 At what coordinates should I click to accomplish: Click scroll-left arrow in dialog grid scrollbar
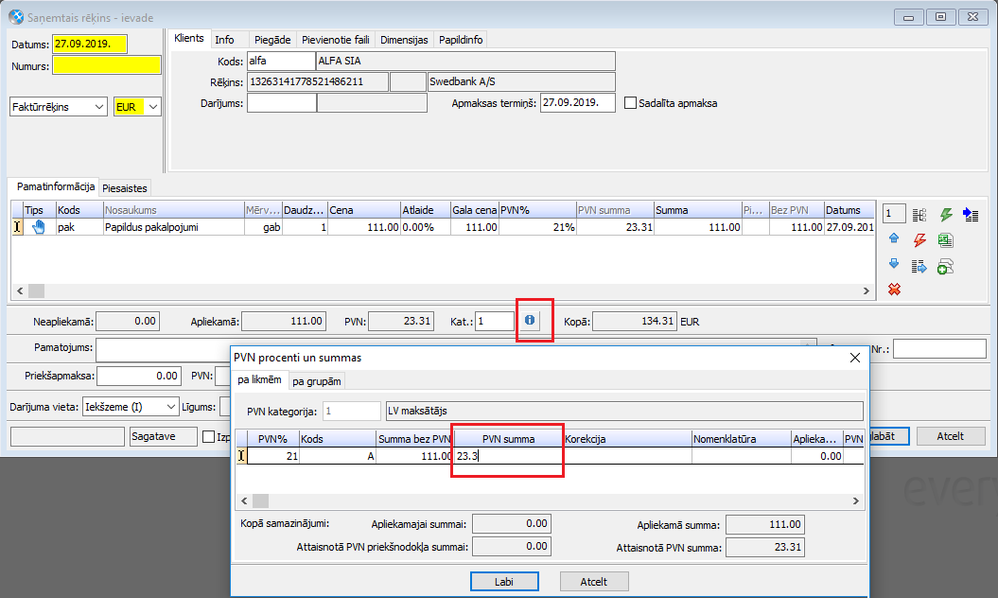coord(244,501)
